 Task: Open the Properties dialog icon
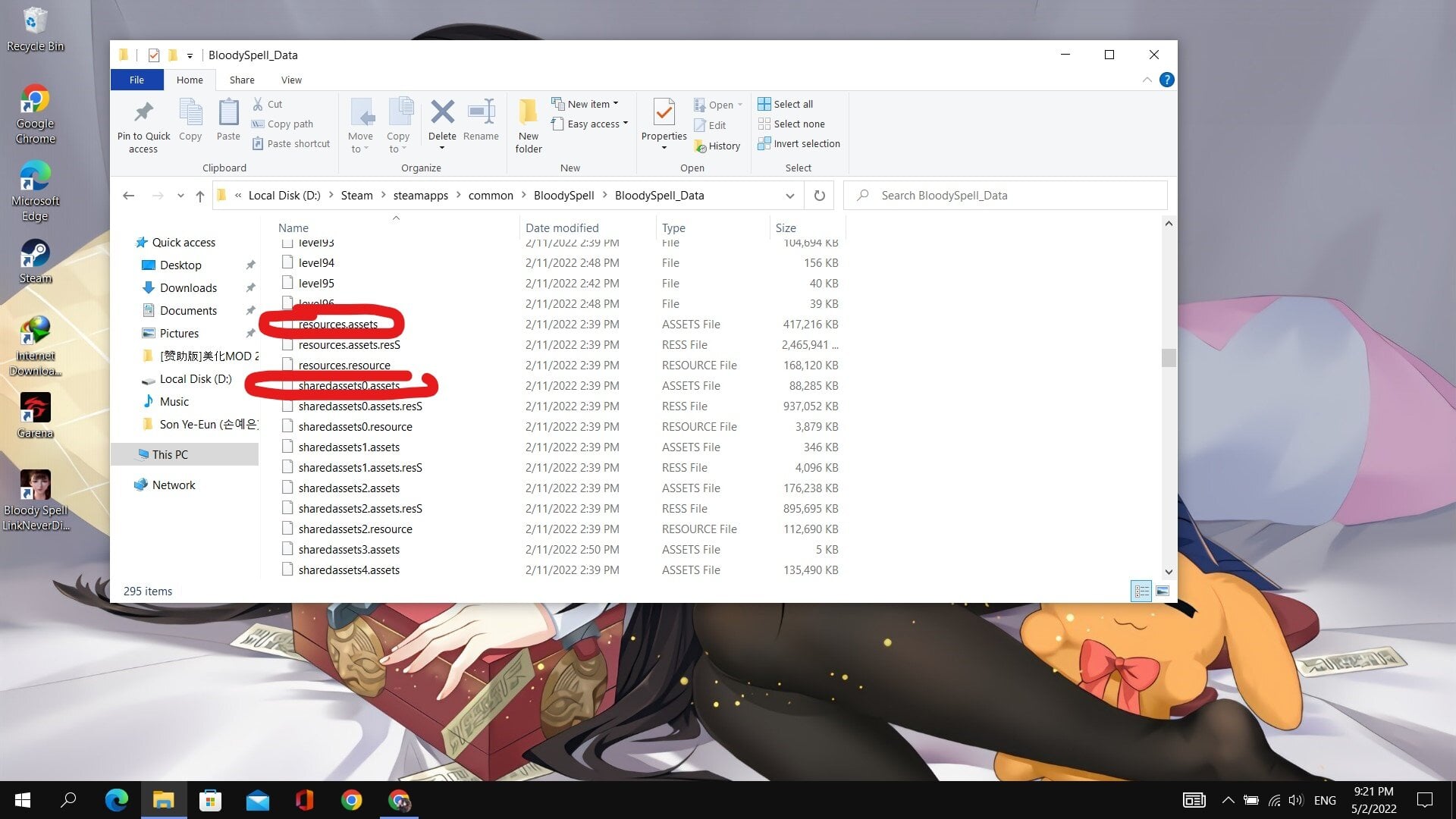pyautogui.click(x=664, y=113)
